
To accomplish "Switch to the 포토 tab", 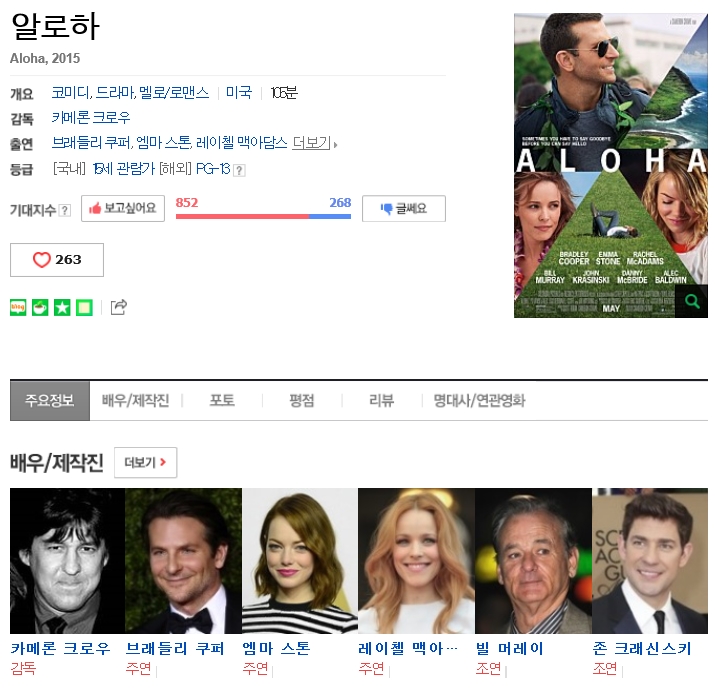I will click(222, 401).
